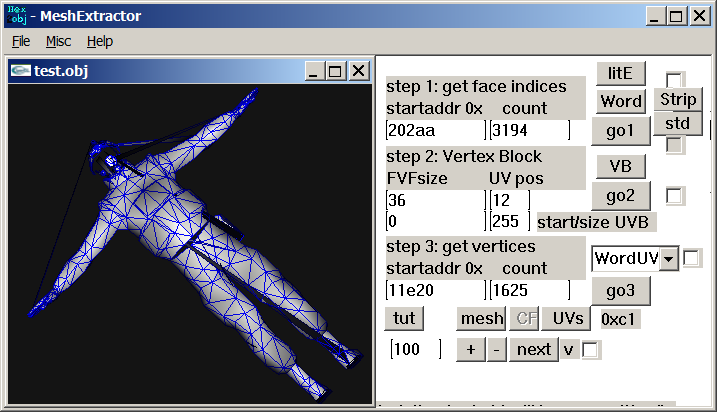The image size is (717, 412).
Task: Click the mesh button
Action: (x=481, y=318)
